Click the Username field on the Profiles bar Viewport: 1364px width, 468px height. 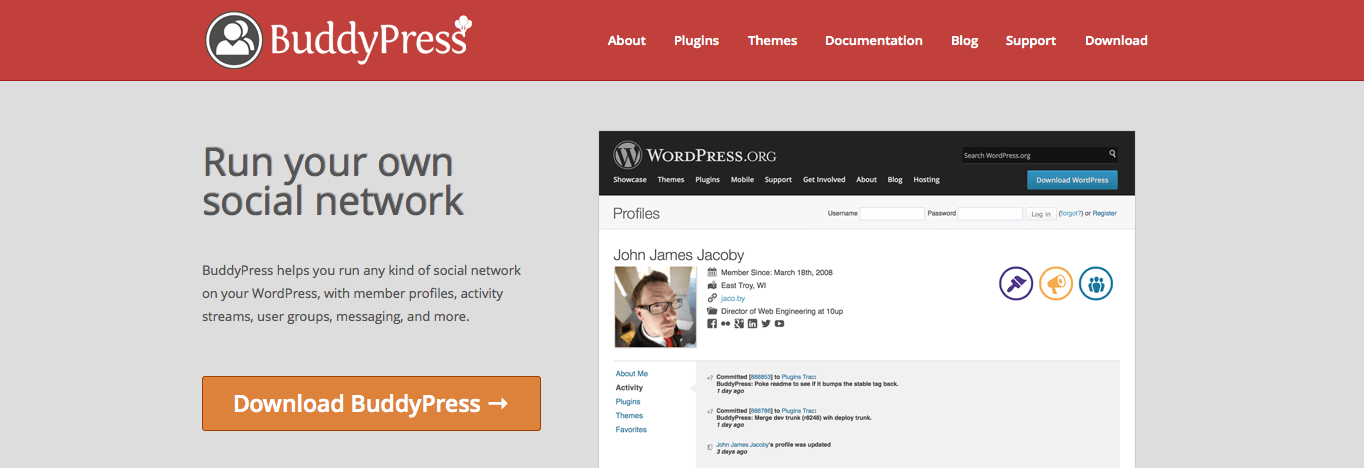(x=892, y=213)
